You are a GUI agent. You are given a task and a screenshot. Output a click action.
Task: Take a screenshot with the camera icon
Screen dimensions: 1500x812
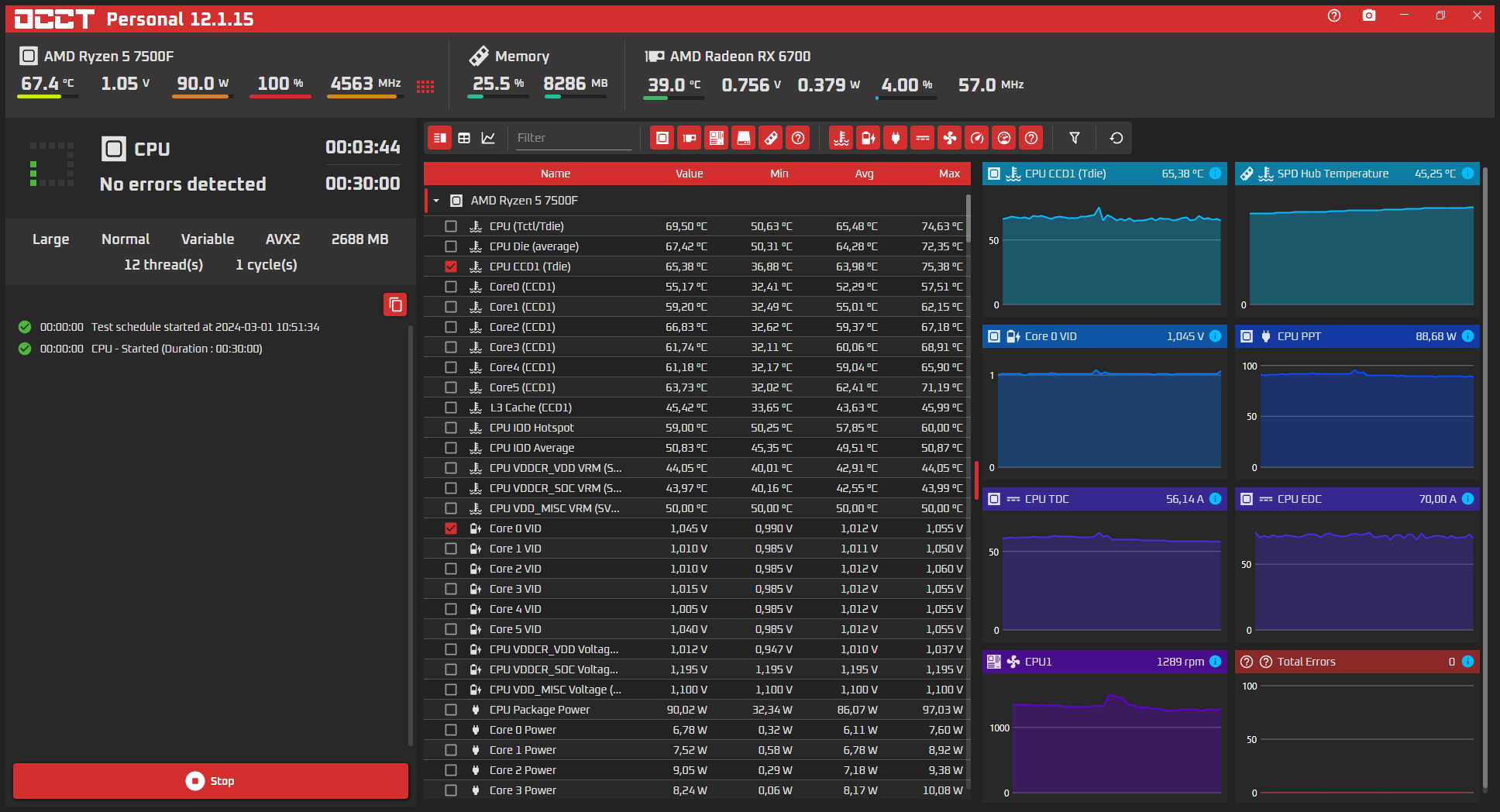point(1369,15)
